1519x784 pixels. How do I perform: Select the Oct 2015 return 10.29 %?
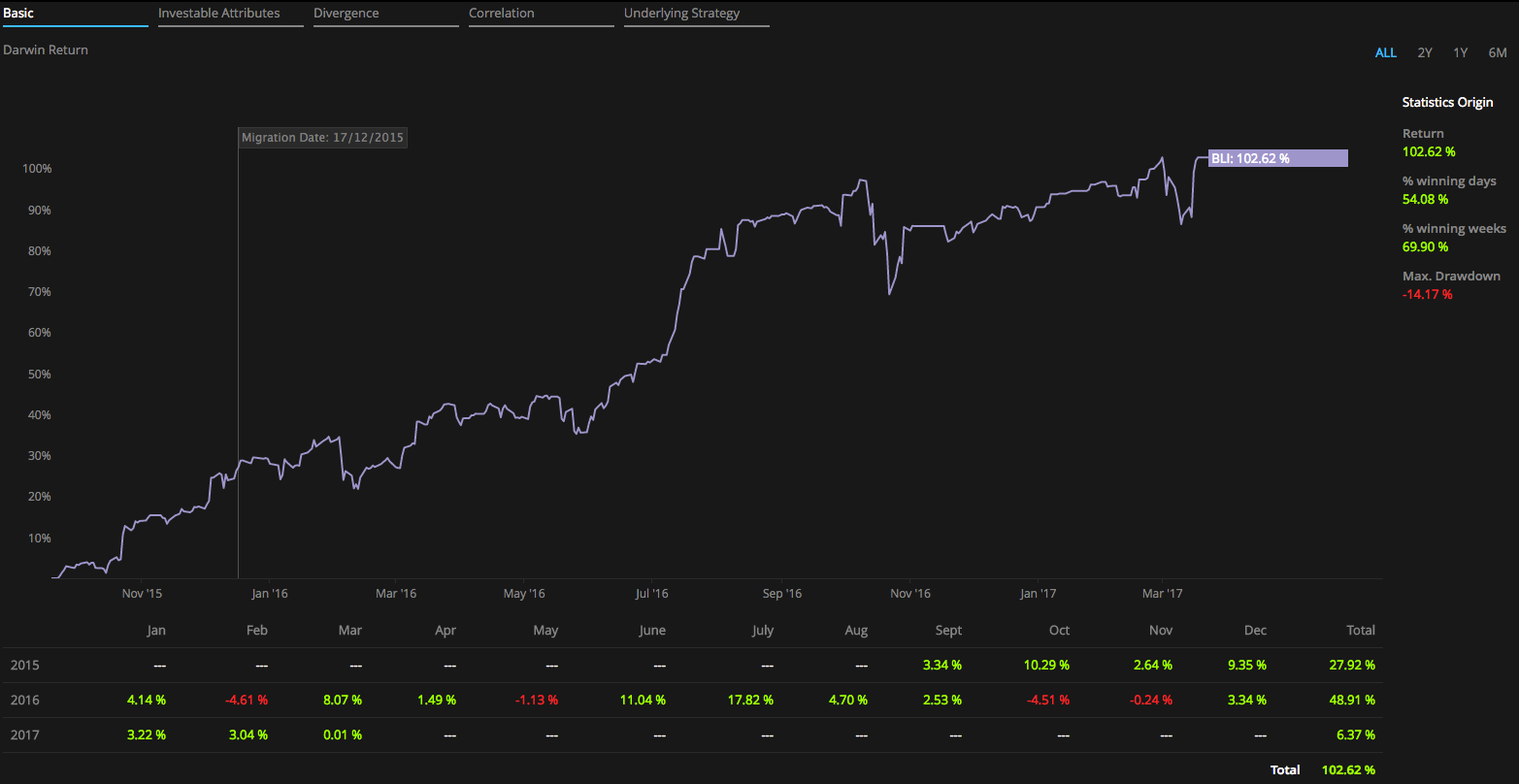point(1049,665)
